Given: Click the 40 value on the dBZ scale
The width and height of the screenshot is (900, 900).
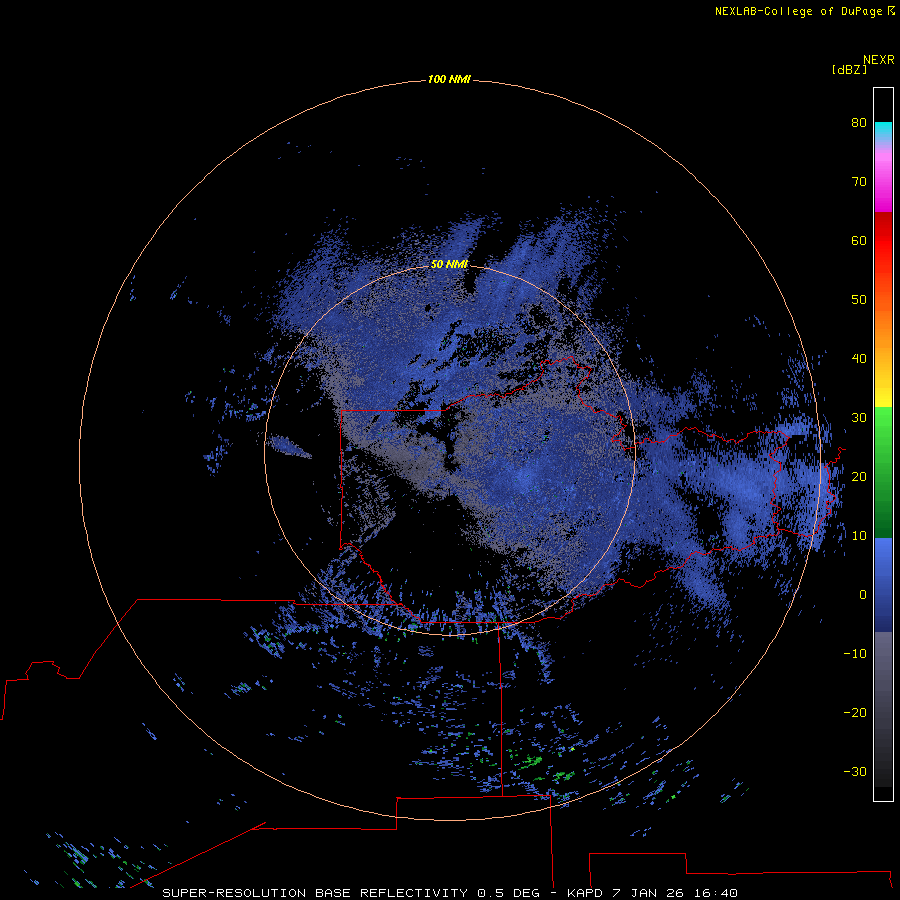Looking at the screenshot, I should point(859,359).
